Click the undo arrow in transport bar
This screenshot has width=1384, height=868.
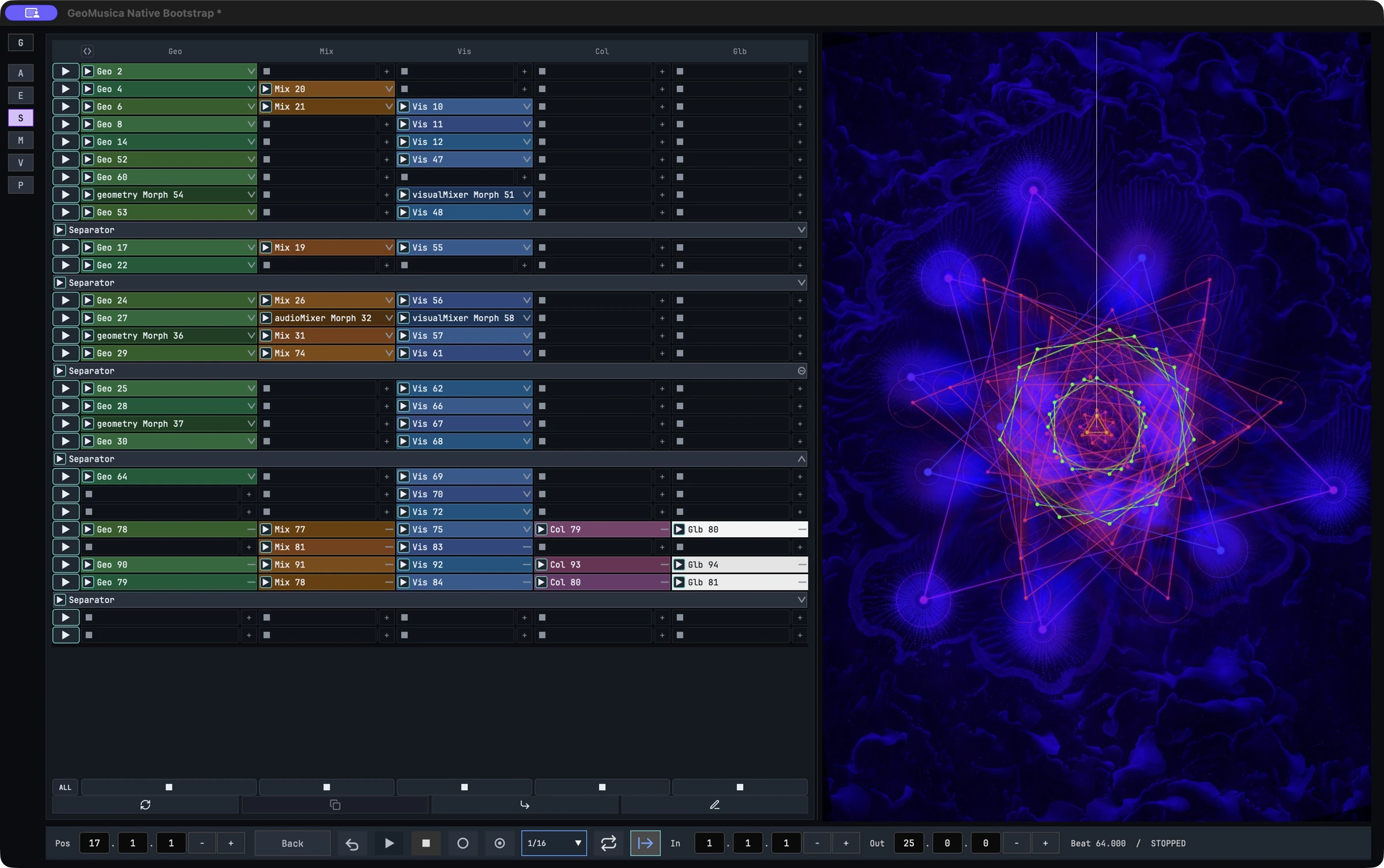coord(352,843)
